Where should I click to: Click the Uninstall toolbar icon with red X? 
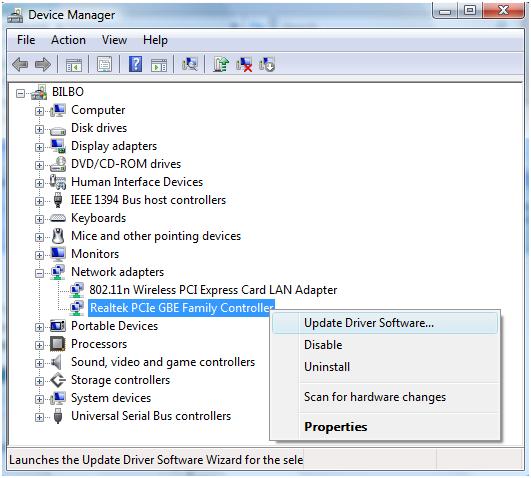point(245,64)
